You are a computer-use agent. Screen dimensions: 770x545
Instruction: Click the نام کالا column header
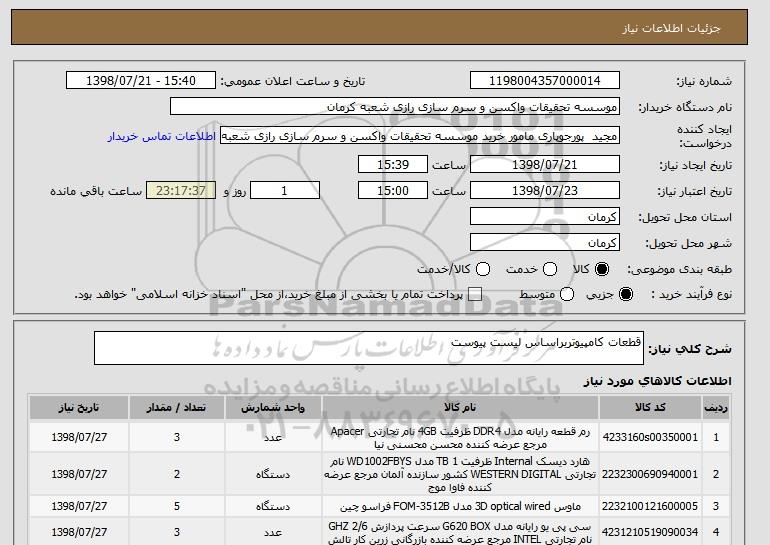click(460, 408)
